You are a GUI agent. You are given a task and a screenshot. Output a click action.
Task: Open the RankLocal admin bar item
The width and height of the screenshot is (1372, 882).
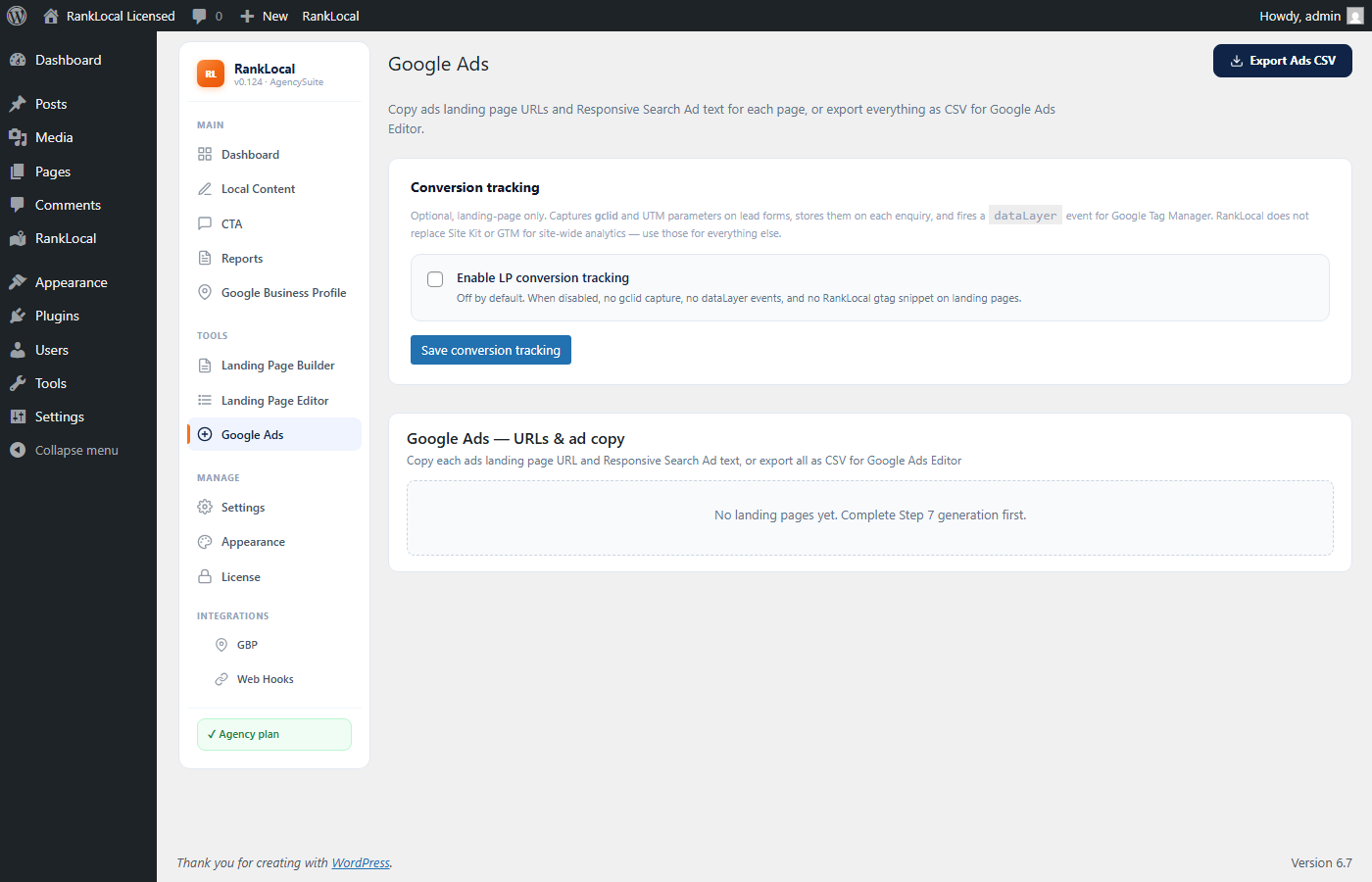pyautogui.click(x=330, y=16)
